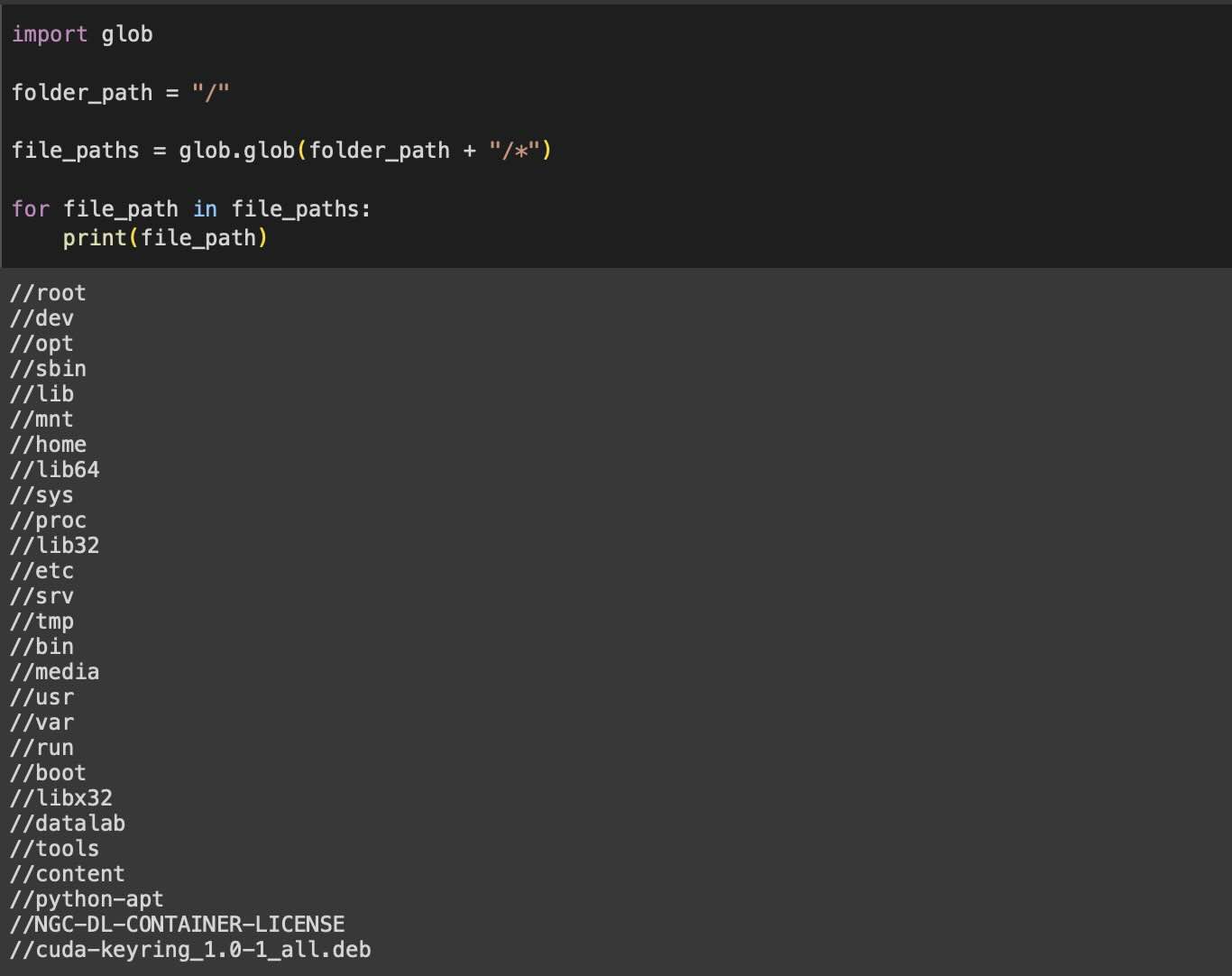Click the //NGC-DL-CONTAINER-LICENSE output line

[x=176, y=924]
